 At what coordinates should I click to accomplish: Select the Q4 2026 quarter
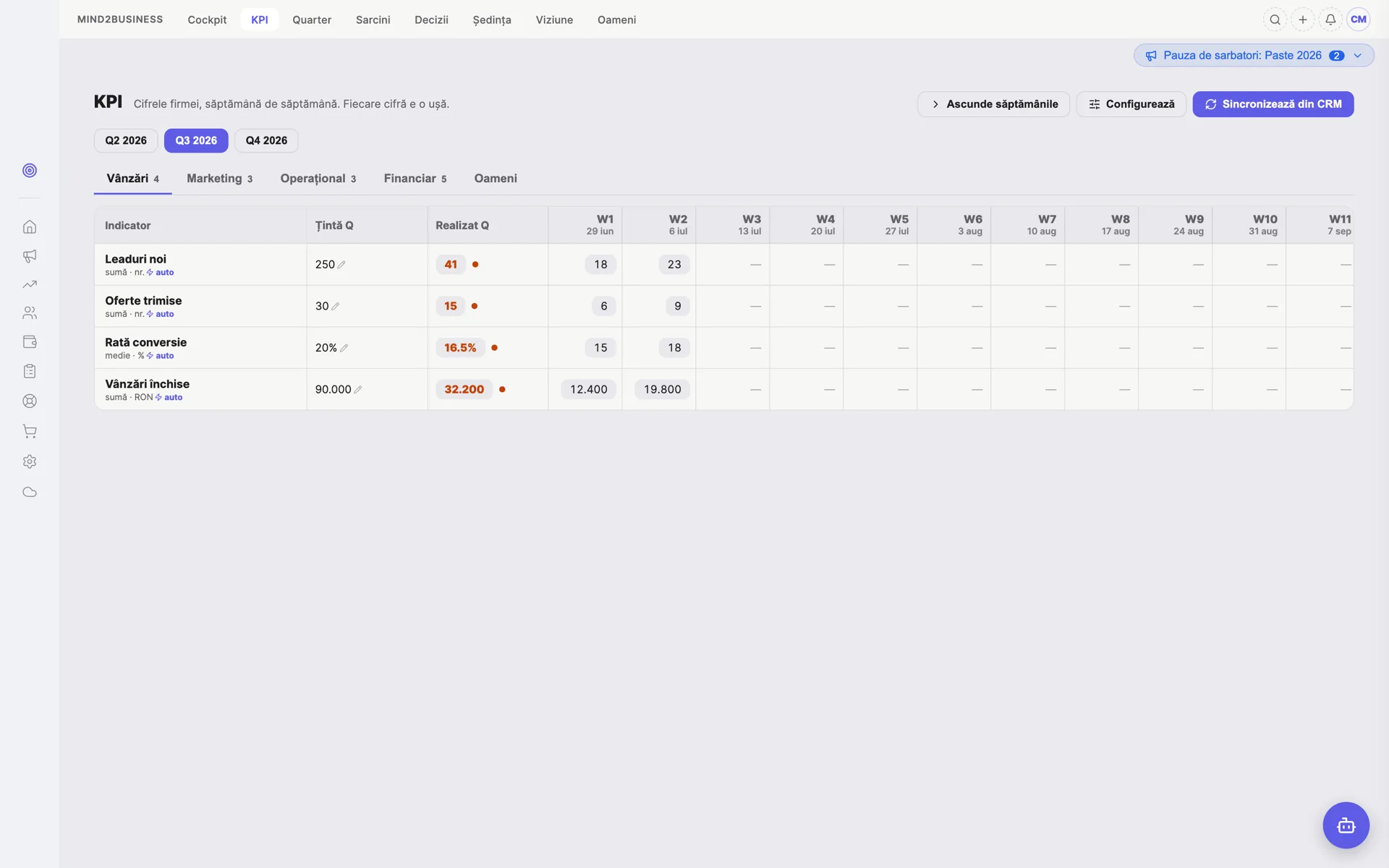click(266, 140)
